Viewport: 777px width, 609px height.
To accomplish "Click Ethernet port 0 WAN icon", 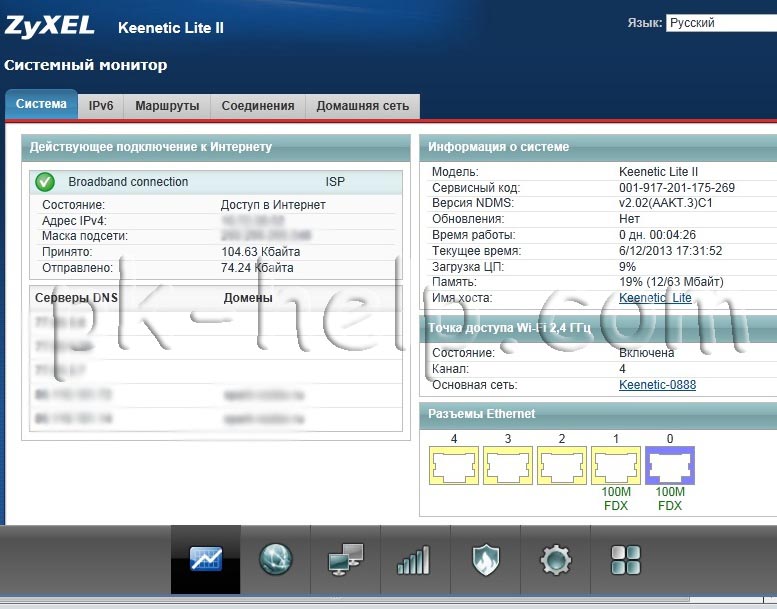I will coord(670,465).
